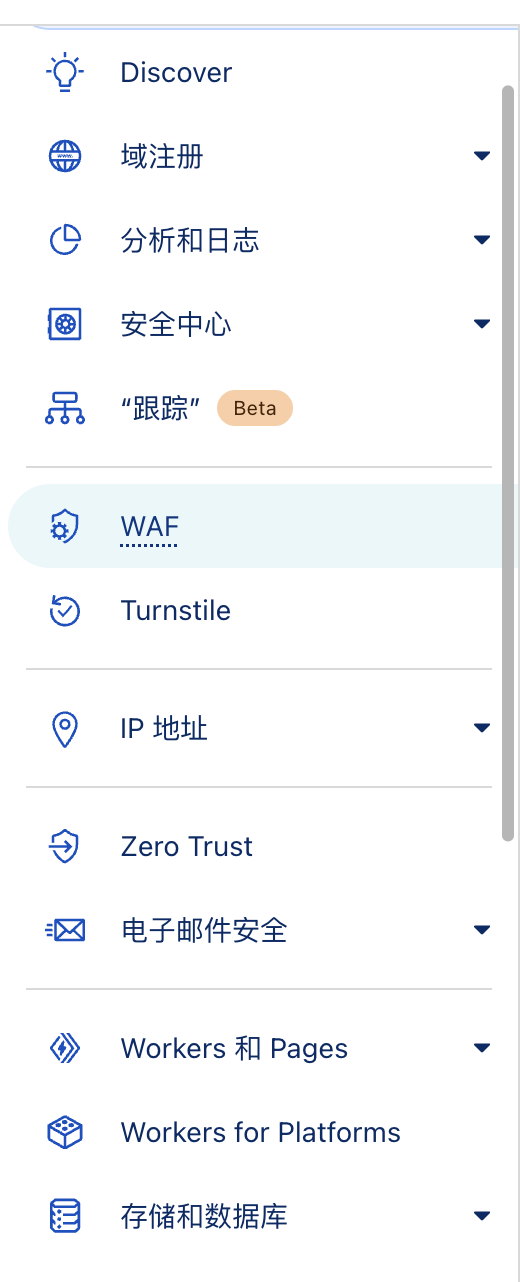Select Turnstile in the sidebar

[176, 611]
